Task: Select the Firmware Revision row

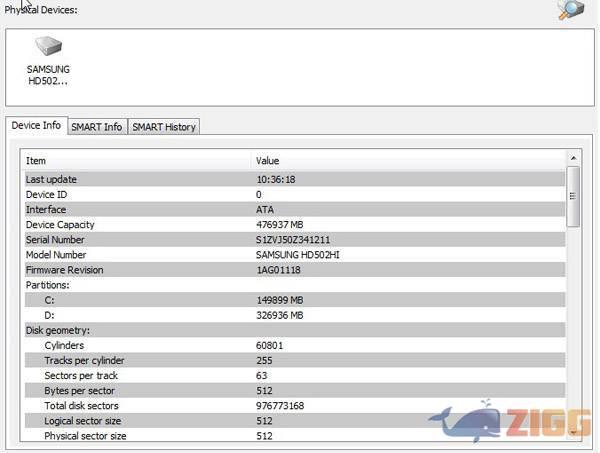Action: coord(295,270)
